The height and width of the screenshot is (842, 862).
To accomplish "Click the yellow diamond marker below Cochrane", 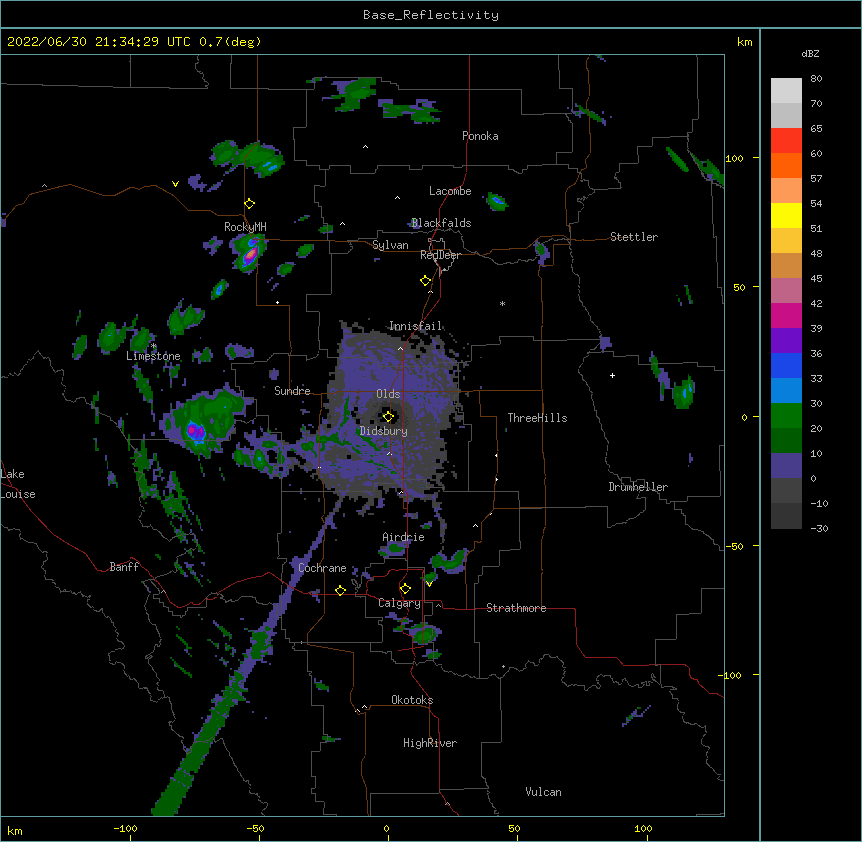I will coord(340,590).
